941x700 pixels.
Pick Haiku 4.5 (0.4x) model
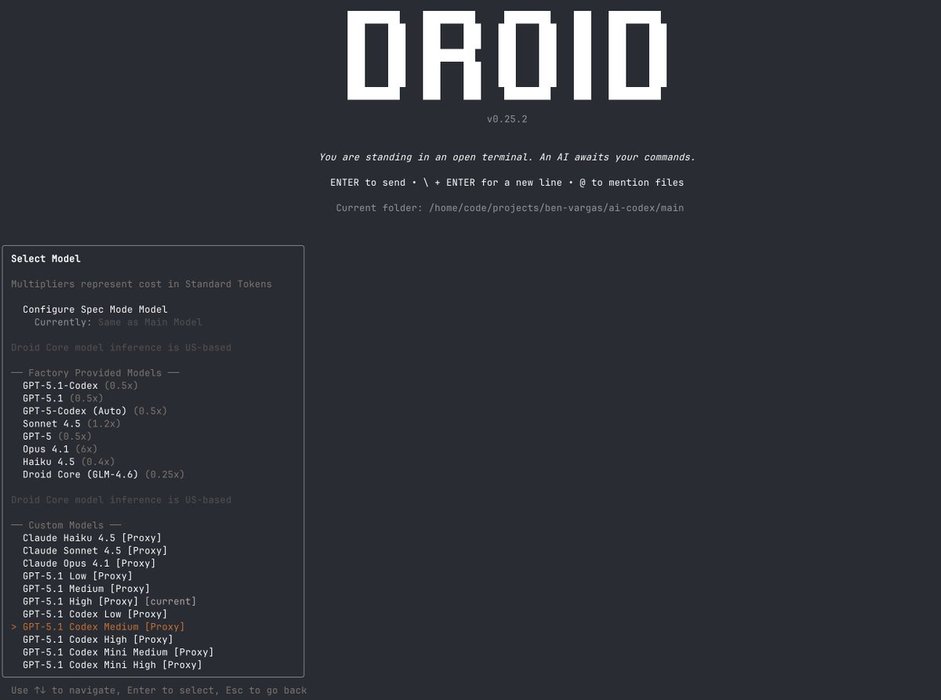[x=68, y=462]
